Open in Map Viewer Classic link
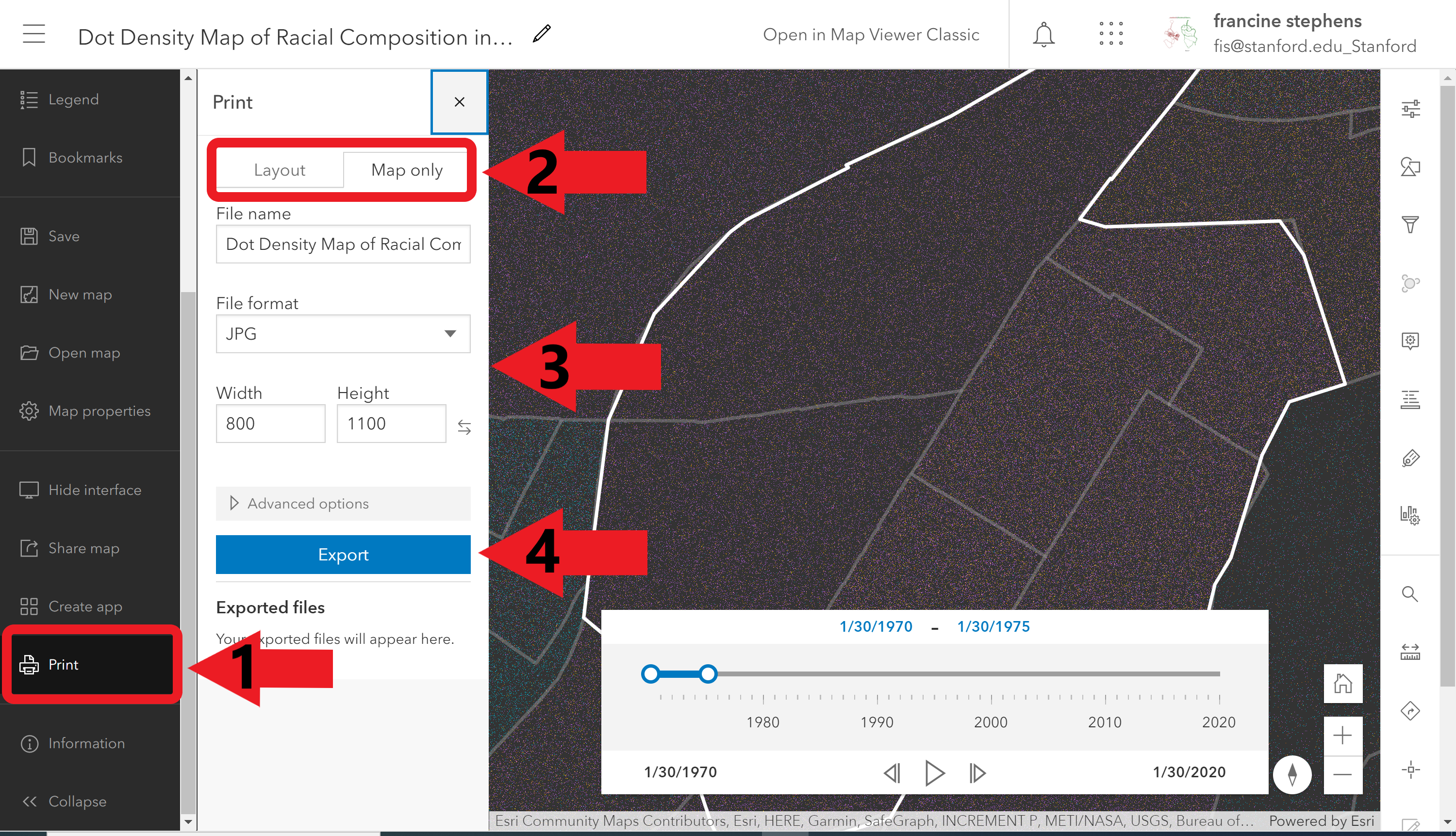This screenshot has height=836, width=1456. point(871,34)
